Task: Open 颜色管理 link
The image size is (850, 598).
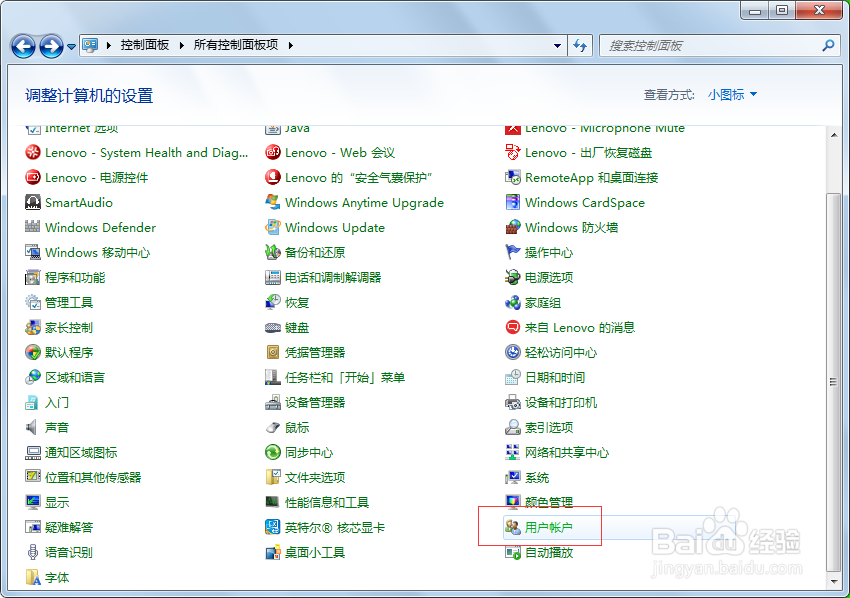Action: [549, 503]
